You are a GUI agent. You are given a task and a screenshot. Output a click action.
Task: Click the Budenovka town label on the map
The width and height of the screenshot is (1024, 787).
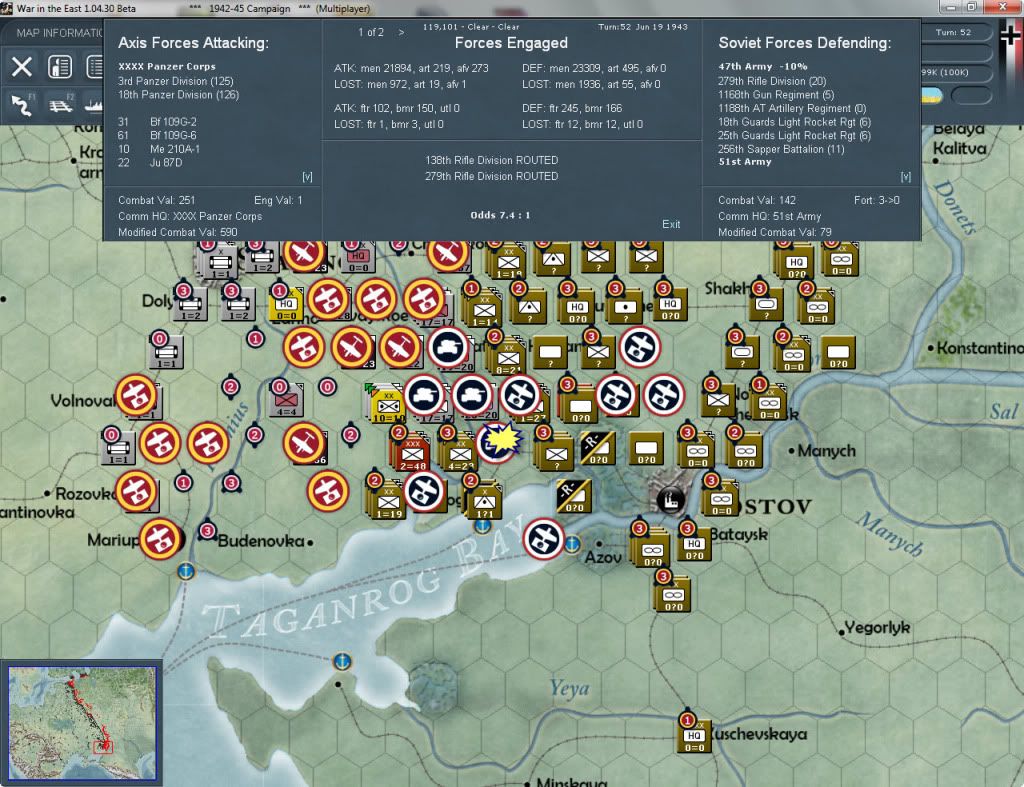261,541
